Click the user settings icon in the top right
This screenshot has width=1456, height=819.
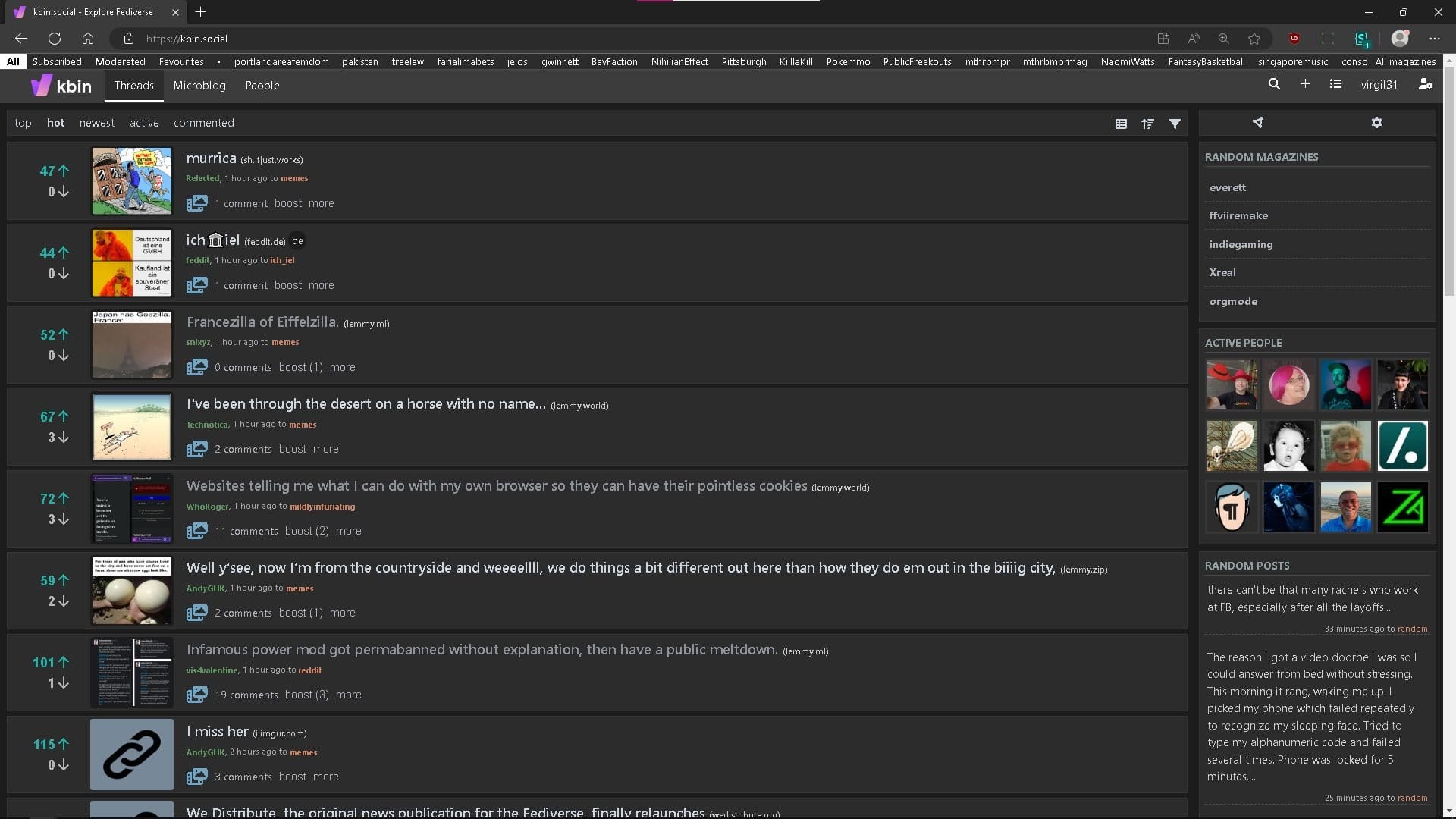(1426, 85)
